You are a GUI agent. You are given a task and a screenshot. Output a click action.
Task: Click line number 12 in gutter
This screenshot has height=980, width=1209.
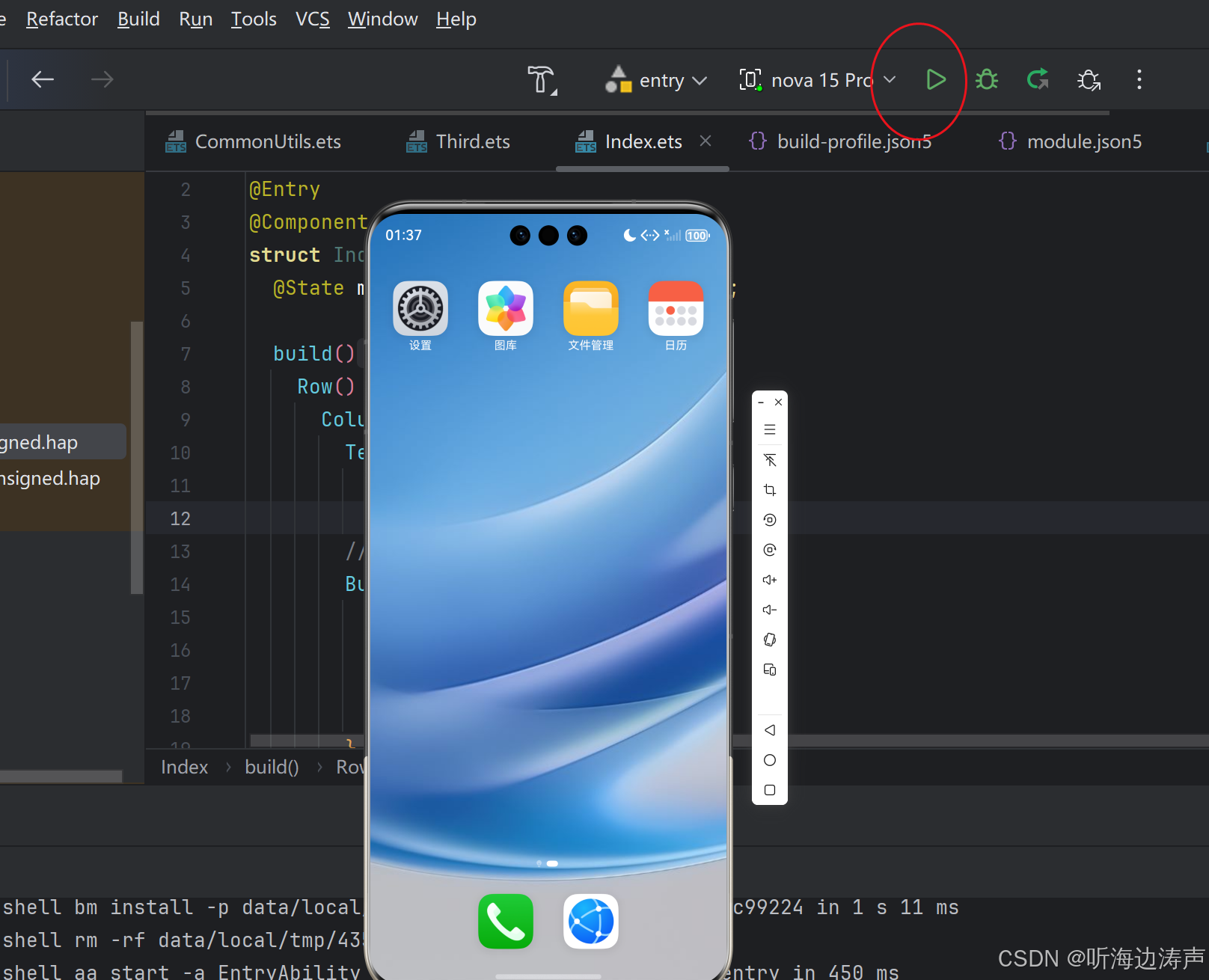(x=180, y=518)
